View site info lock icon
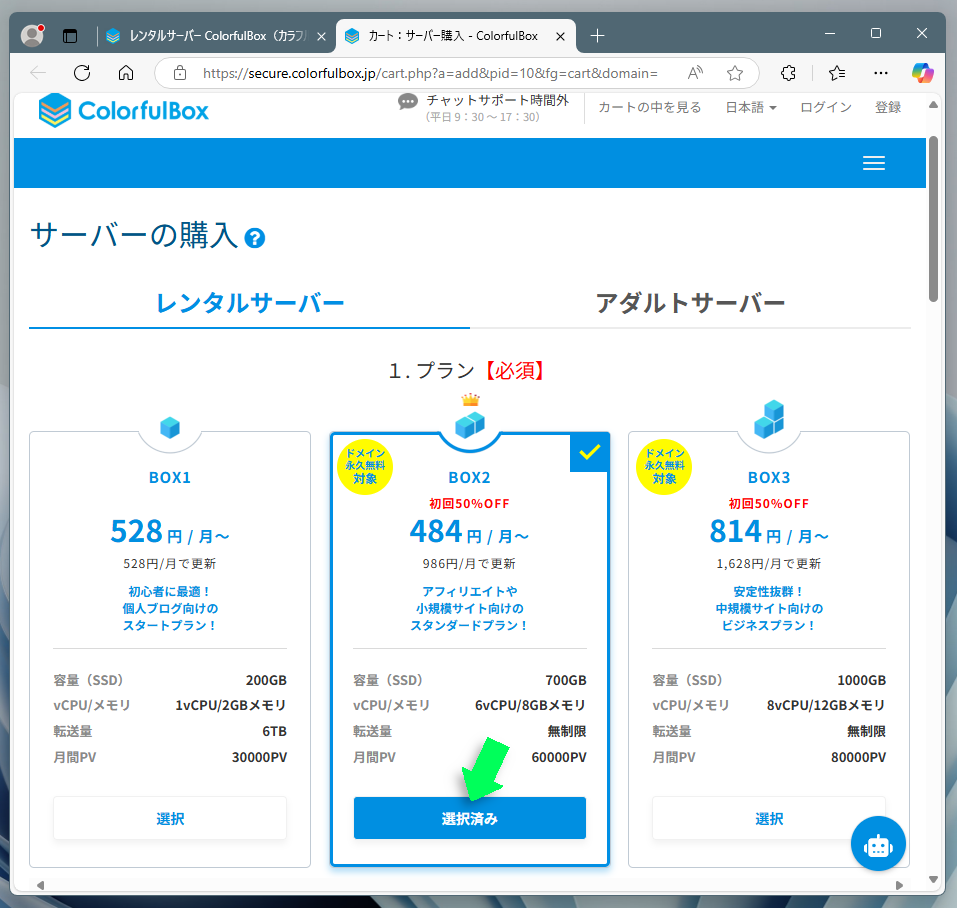 [x=179, y=73]
